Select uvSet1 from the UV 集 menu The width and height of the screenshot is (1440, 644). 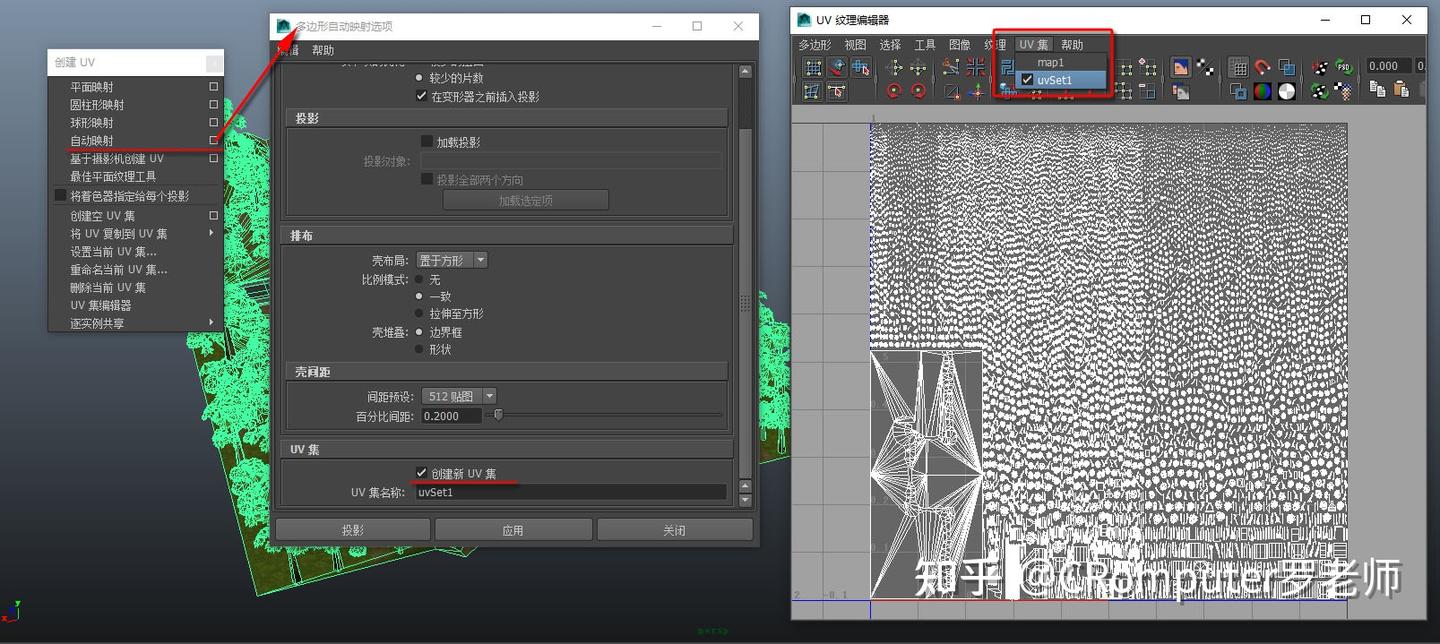[1055, 80]
